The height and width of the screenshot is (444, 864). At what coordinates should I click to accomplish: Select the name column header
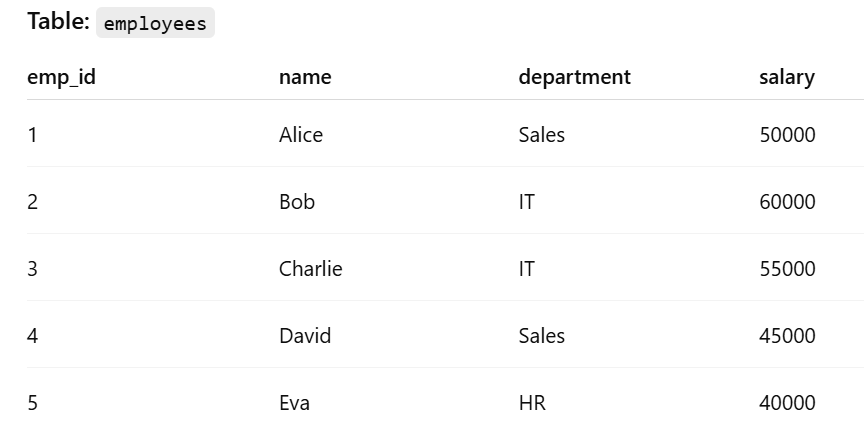[305, 77]
